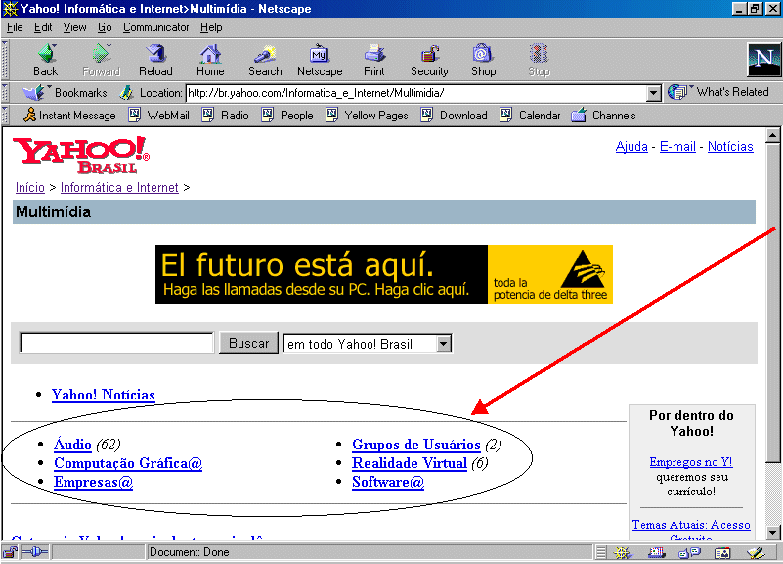The width and height of the screenshot is (783, 564).
Task: Open Newsgroups from component bar
Action: pyautogui.click(x=690, y=553)
